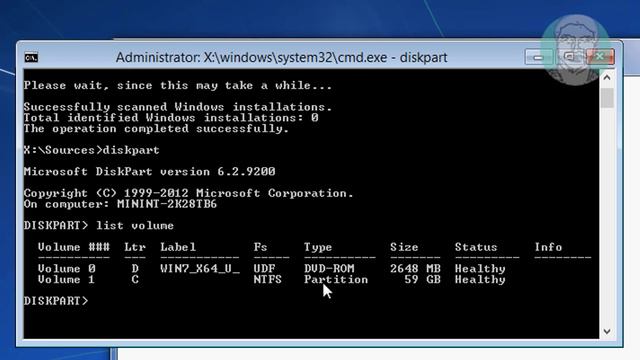Click 'Microsoft DiskPart version 6.2.9200' text

[149, 171]
